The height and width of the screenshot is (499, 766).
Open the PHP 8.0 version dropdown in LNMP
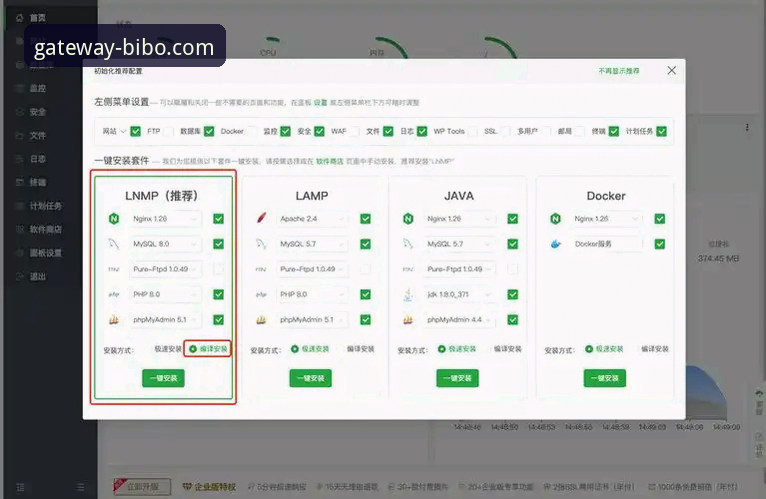click(166, 294)
